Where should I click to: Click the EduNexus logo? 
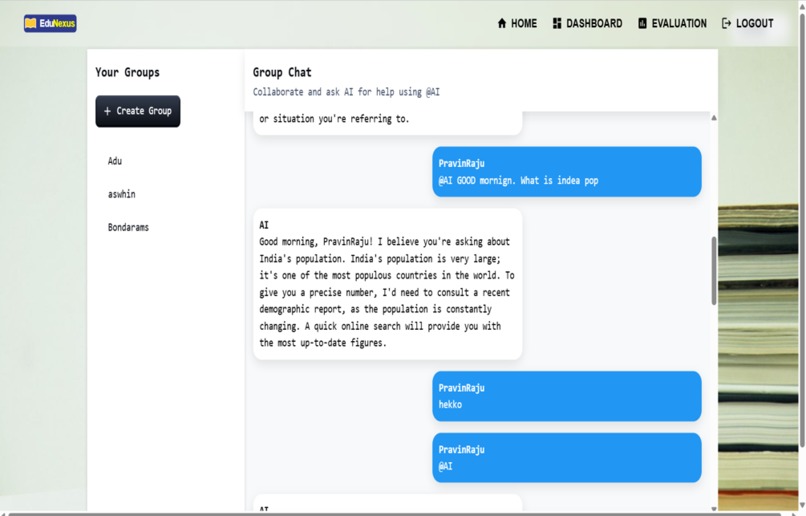pyautogui.click(x=50, y=23)
